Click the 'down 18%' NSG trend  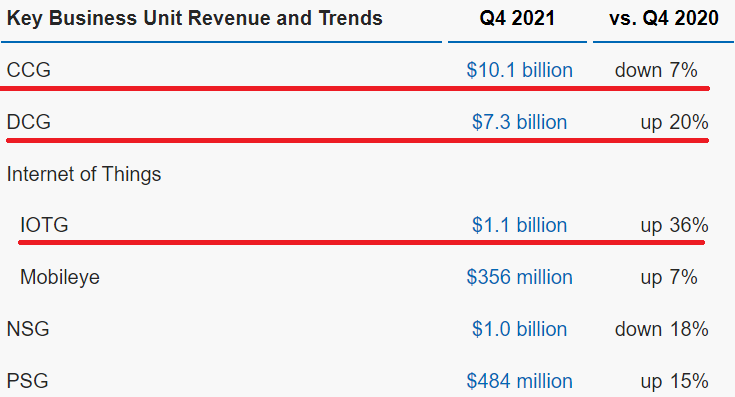pos(661,329)
